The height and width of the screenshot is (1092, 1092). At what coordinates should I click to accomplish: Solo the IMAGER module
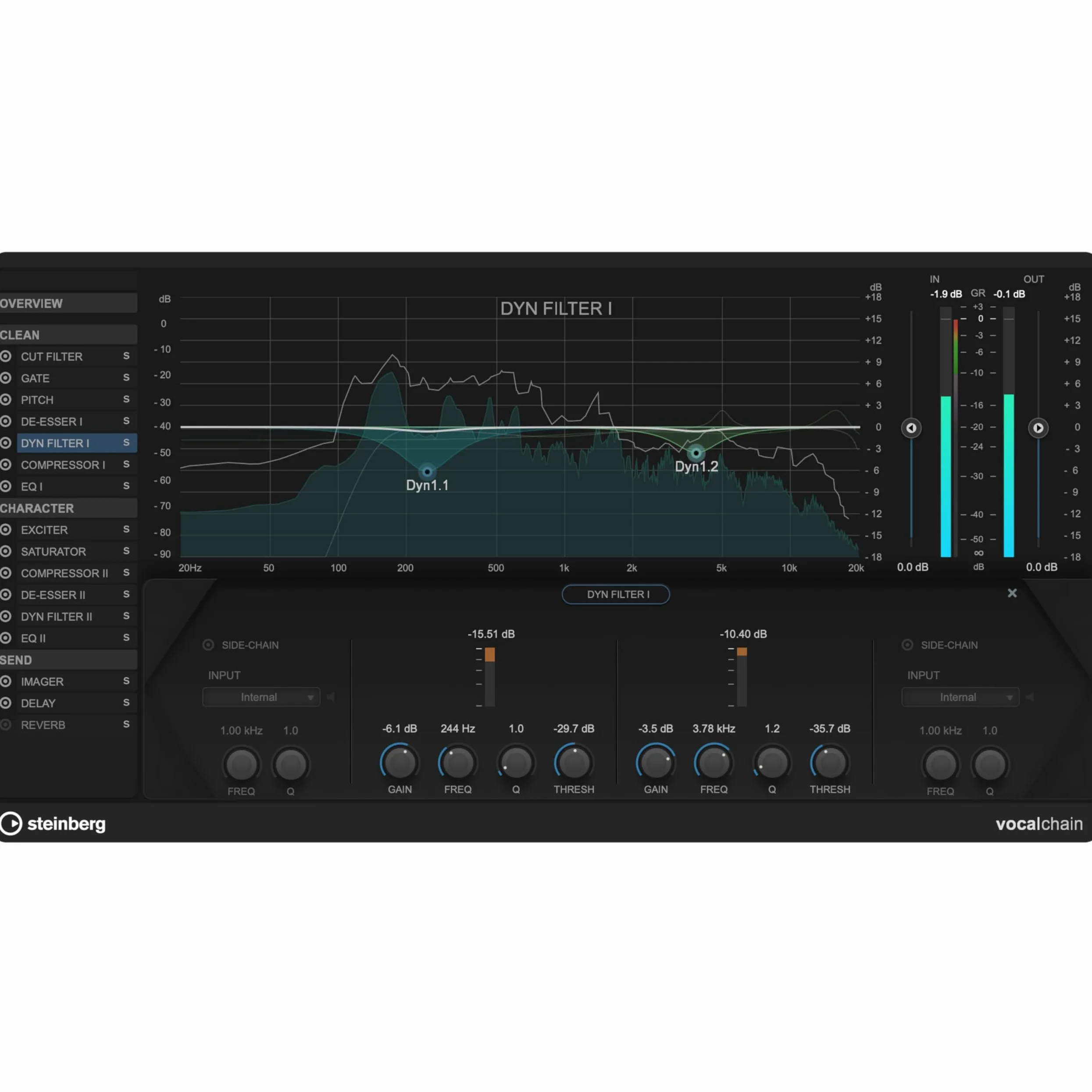(x=126, y=681)
